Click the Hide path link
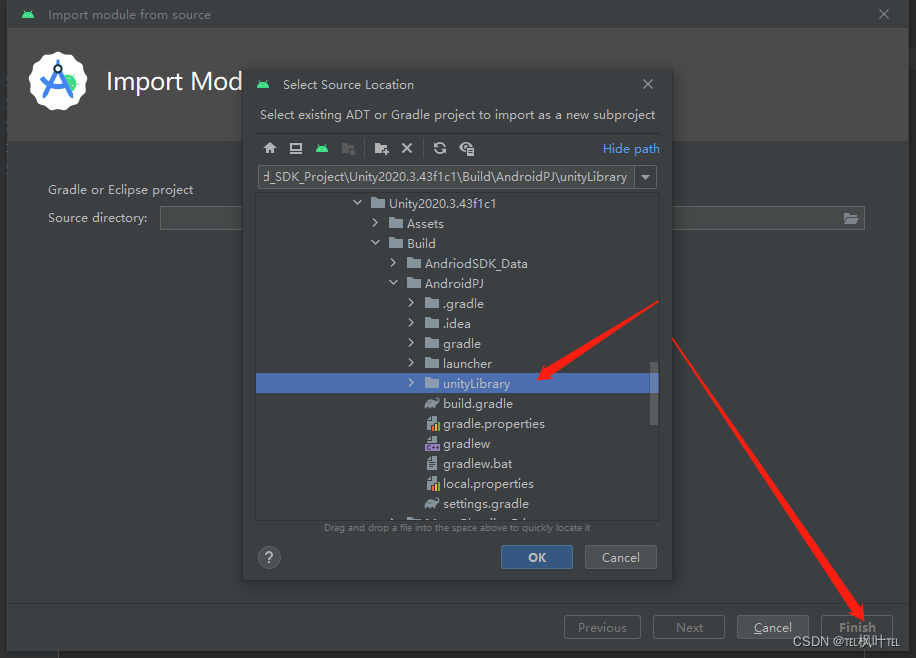 [631, 148]
